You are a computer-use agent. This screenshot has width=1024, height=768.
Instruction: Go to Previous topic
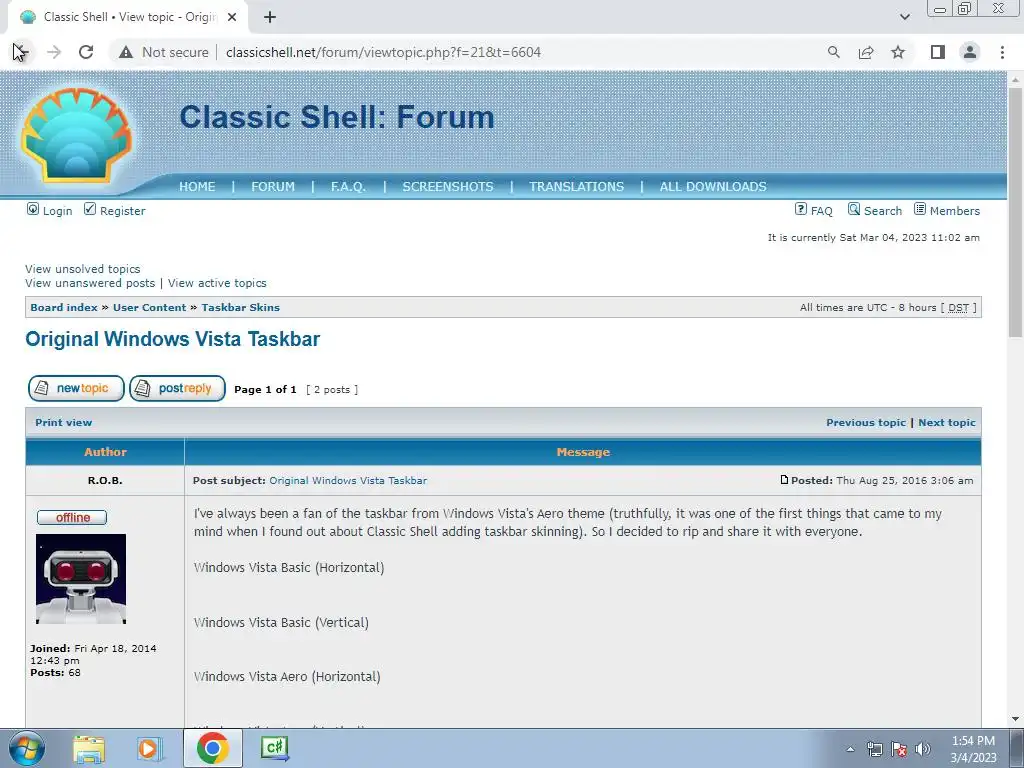(866, 423)
